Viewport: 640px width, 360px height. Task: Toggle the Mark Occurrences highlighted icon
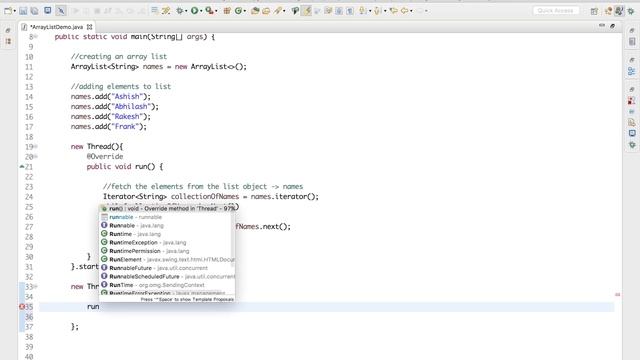click(x=307, y=11)
